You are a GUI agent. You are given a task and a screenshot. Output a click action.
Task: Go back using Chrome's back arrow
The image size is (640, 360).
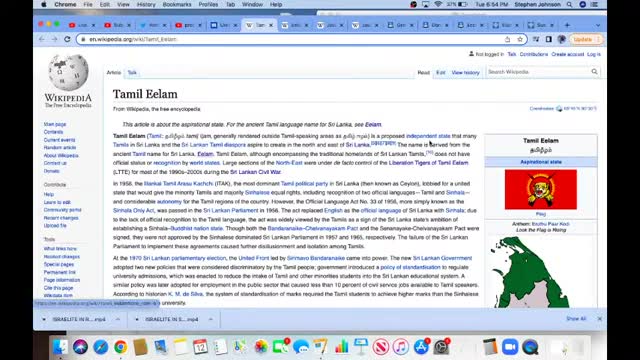[42, 39]
